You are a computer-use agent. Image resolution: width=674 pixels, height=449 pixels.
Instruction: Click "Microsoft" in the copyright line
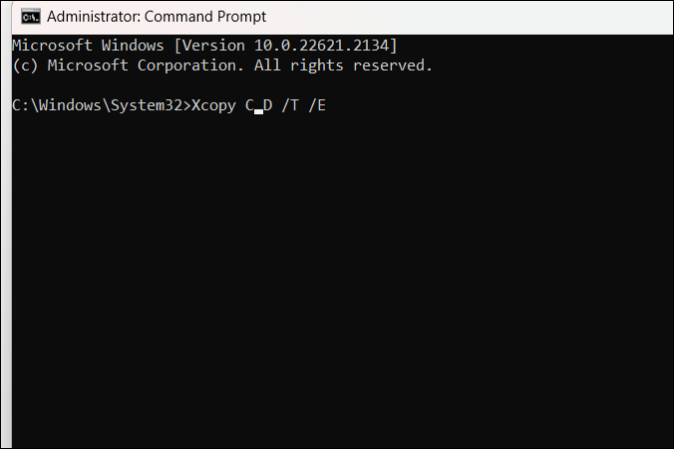(88, 65)
